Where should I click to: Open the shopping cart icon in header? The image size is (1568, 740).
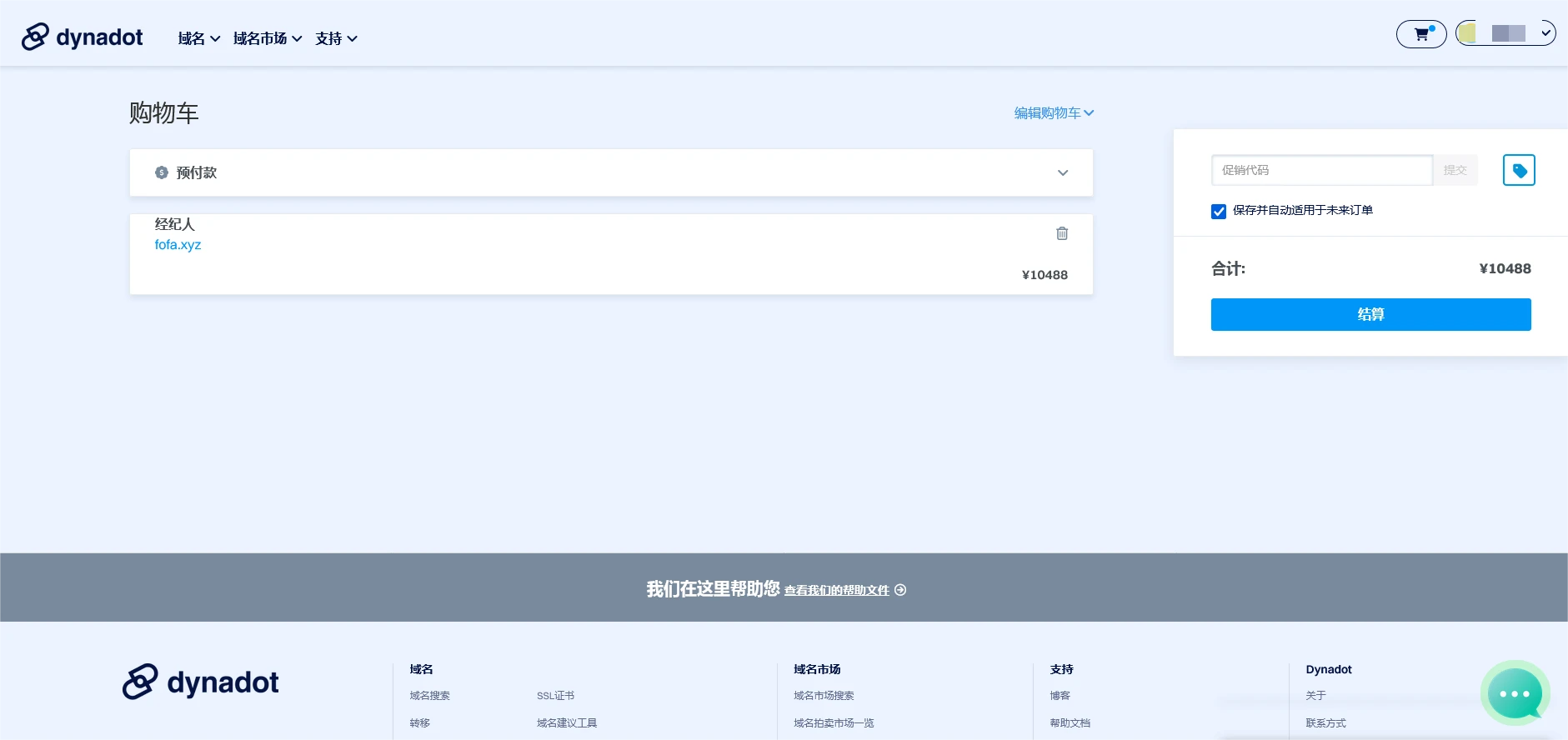(1421, 34)
